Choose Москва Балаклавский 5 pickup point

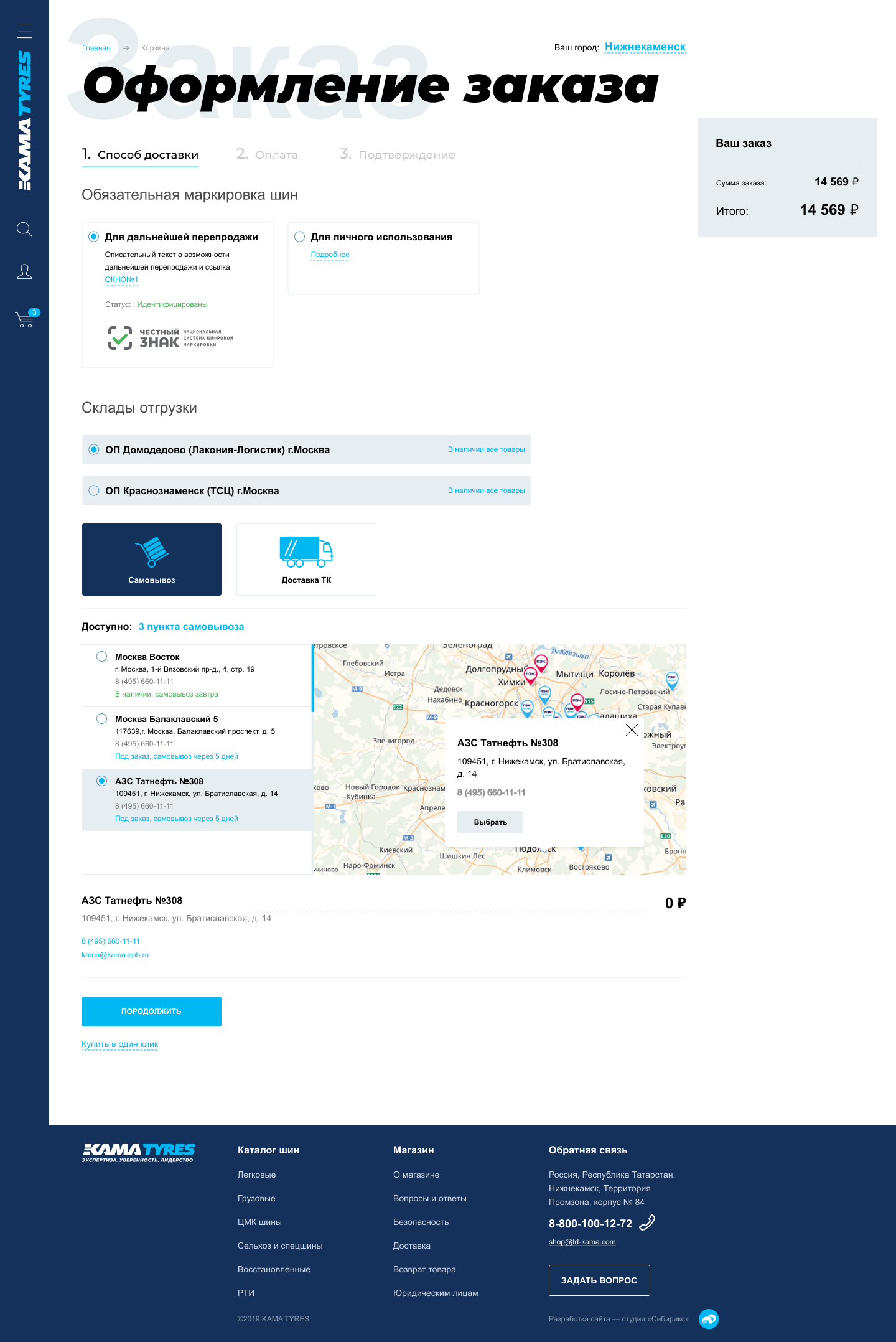point(102,719)
